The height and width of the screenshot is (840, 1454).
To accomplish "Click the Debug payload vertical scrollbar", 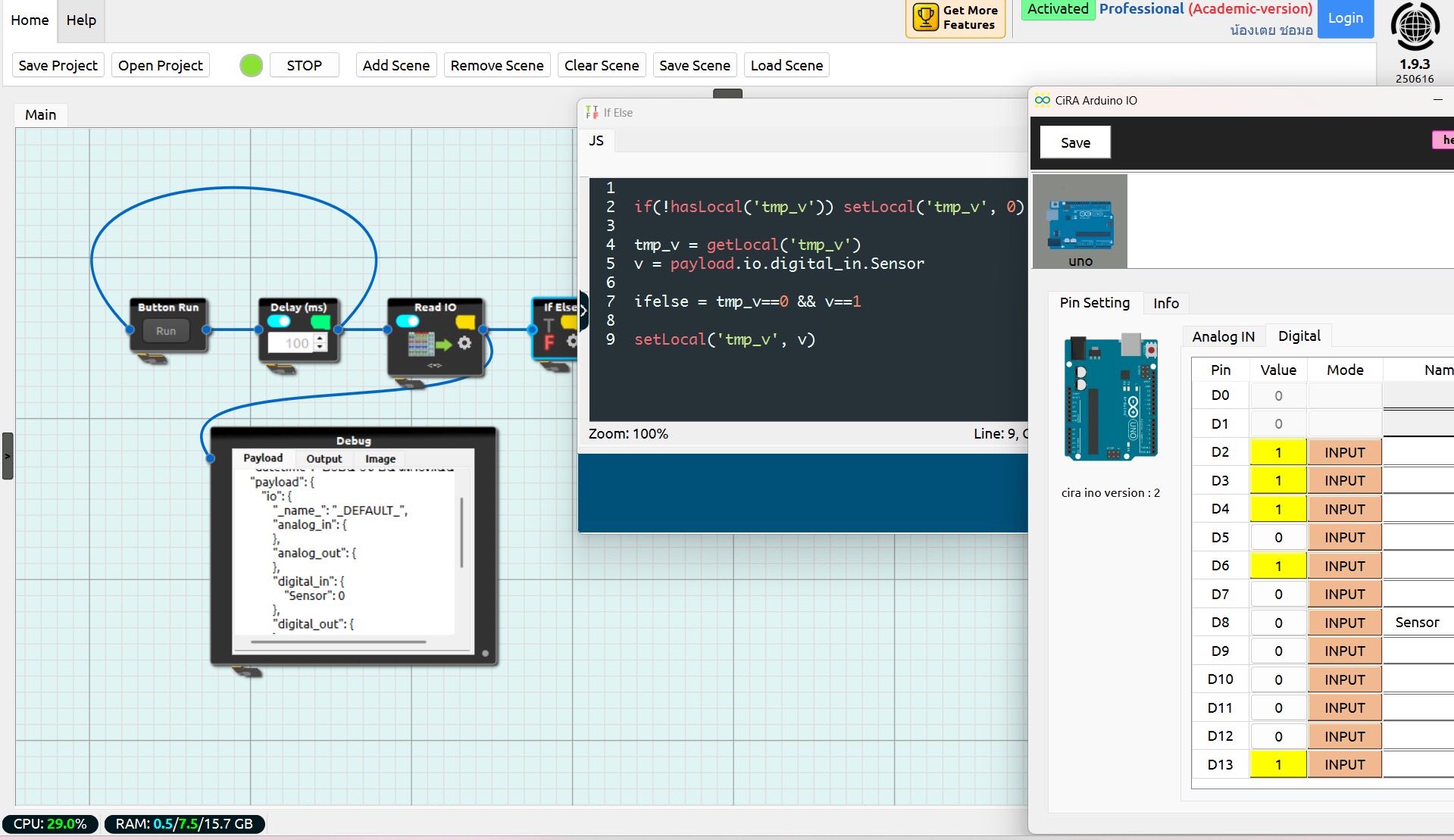I will pyautogui.click(x=461, y=532).
